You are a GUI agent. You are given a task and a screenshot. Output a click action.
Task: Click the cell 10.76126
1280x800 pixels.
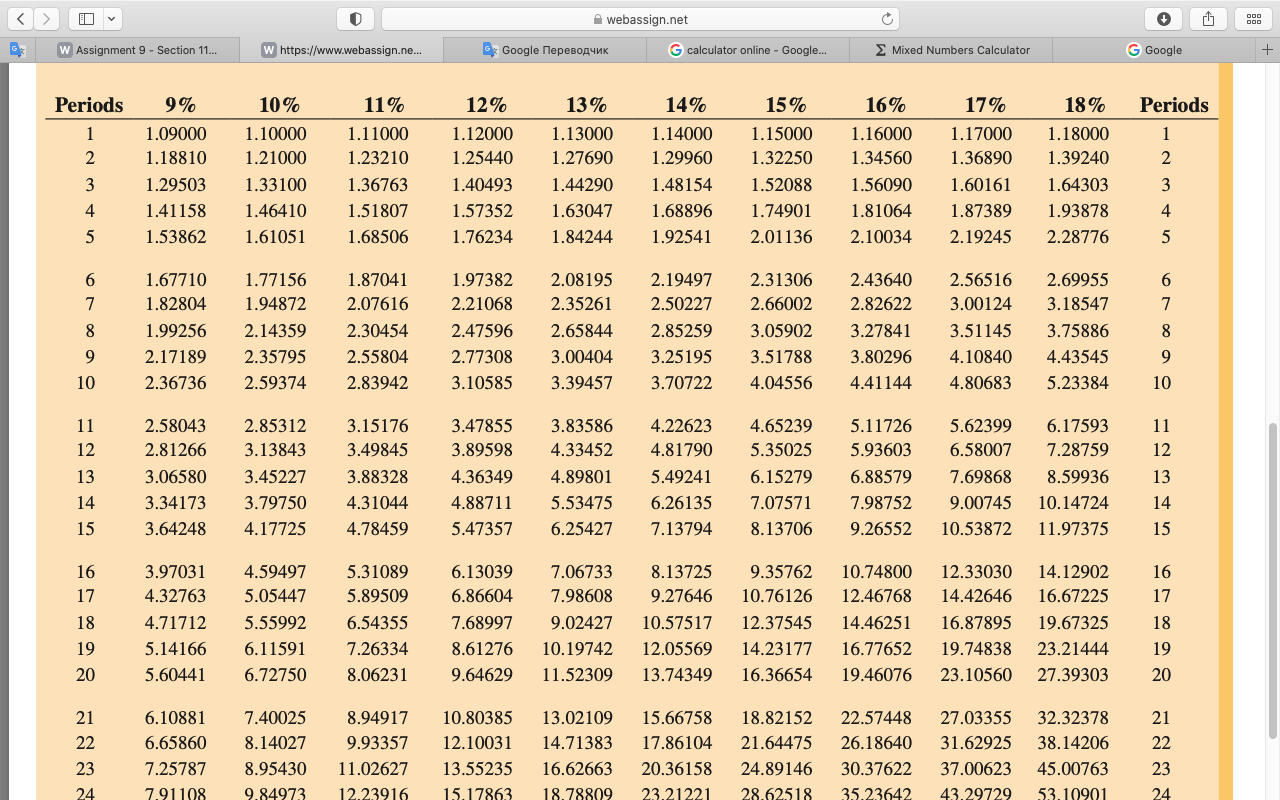(777, 596)
